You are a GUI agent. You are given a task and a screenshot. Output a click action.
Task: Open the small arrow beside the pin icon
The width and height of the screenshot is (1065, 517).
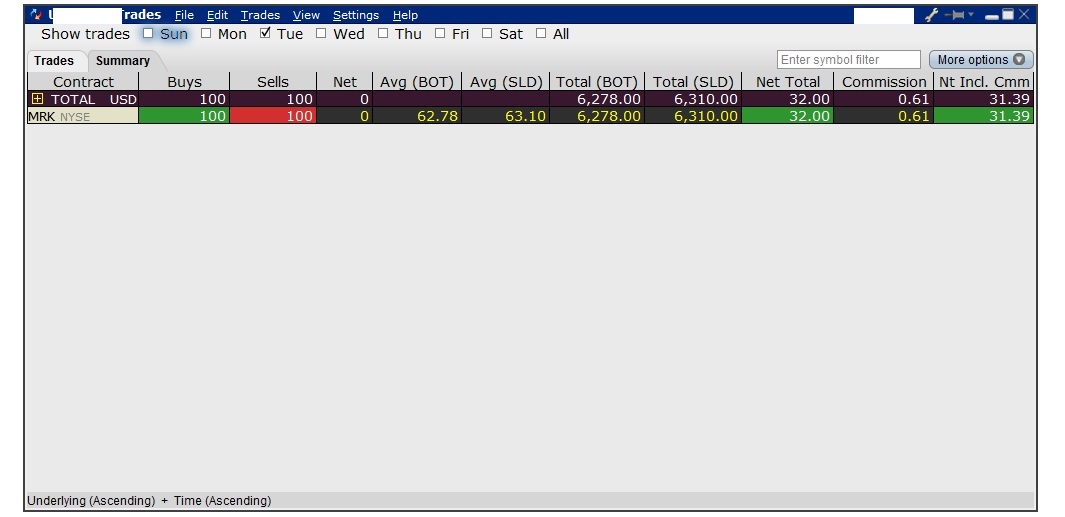tap(971, 15)
